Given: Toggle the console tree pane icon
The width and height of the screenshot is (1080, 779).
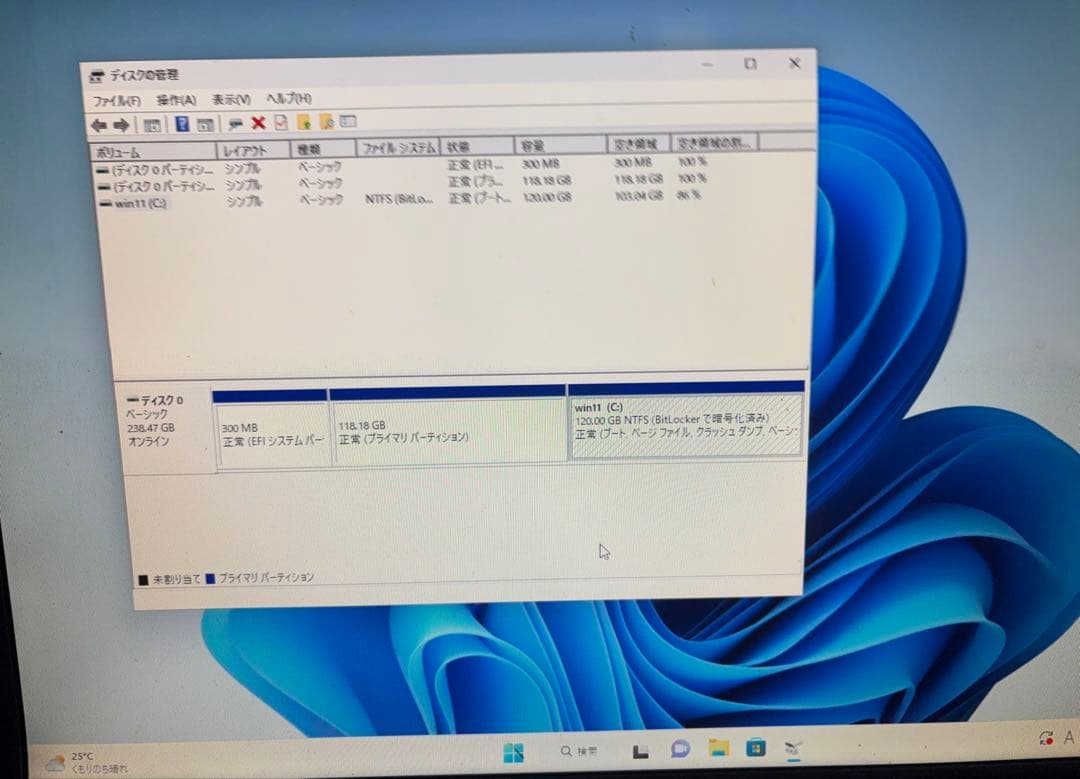Looking at the screenshot, I should pos(154,122).
